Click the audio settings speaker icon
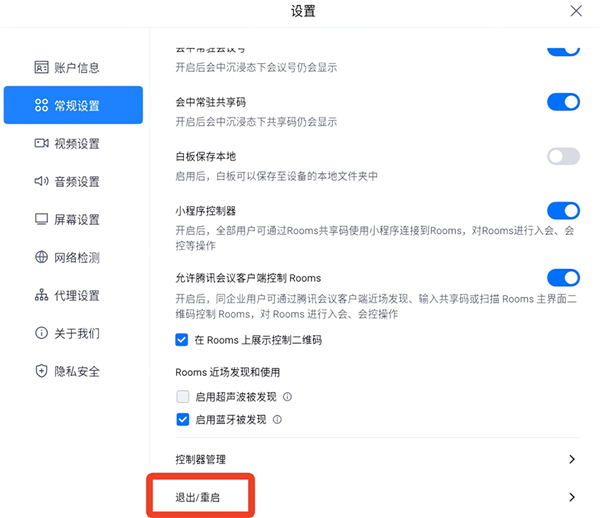Image resolution: width=600 pixels, height=518 pixels. 41,181
